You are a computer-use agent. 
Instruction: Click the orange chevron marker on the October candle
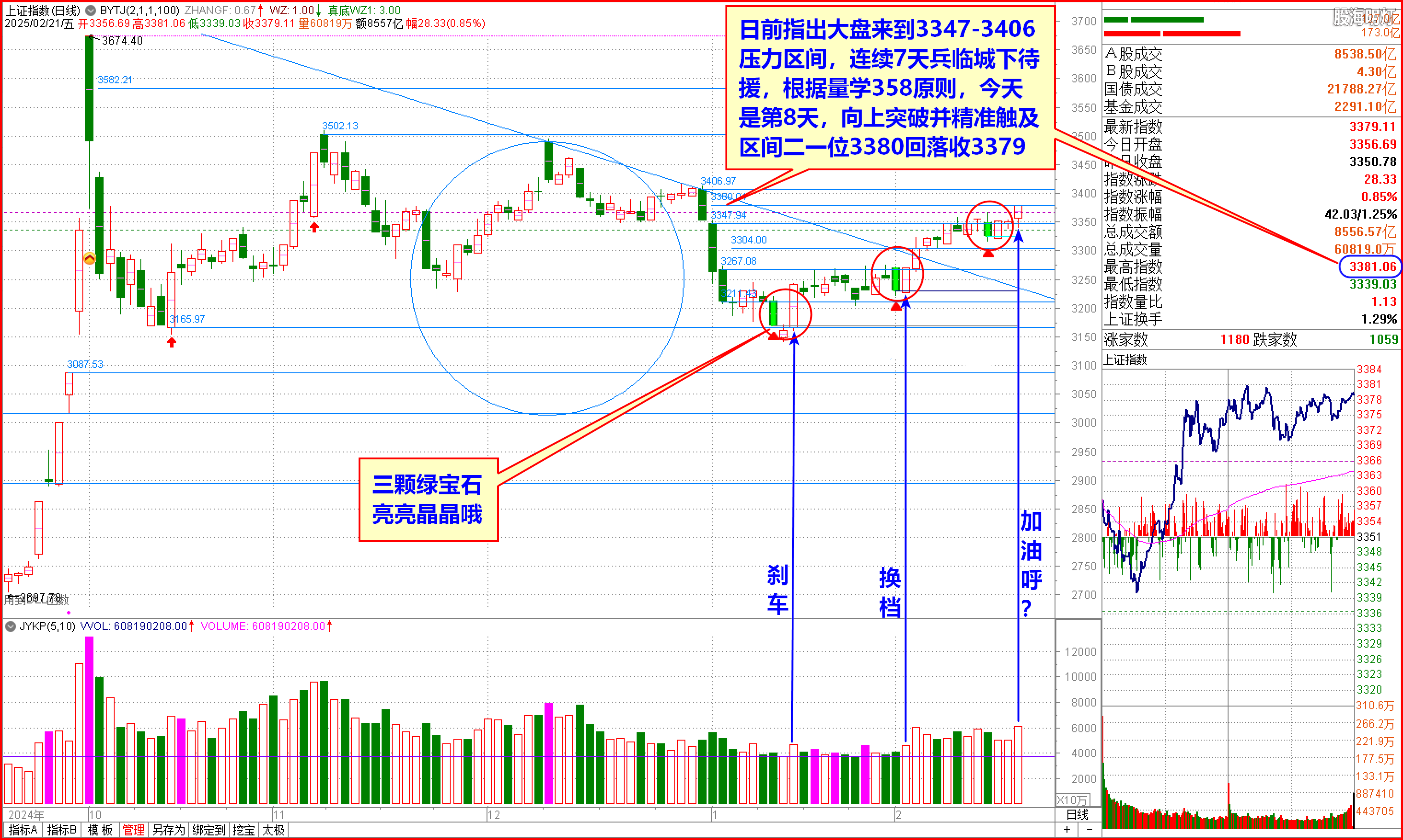tap(89, 259)
